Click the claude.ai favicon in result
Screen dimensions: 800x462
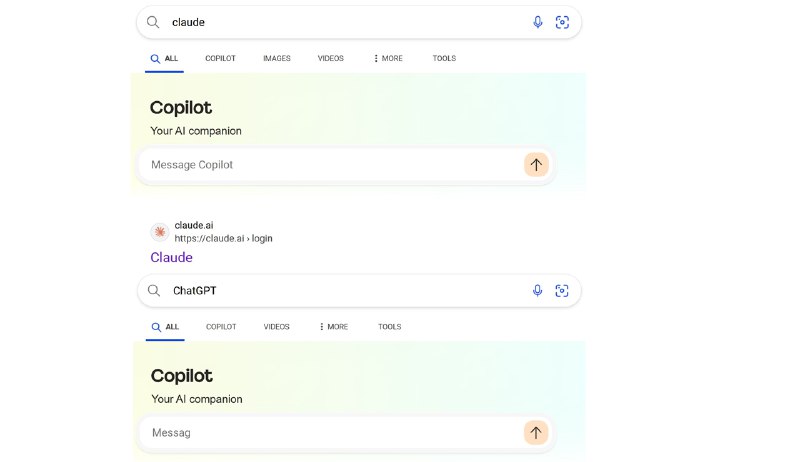tap(160, 232)
